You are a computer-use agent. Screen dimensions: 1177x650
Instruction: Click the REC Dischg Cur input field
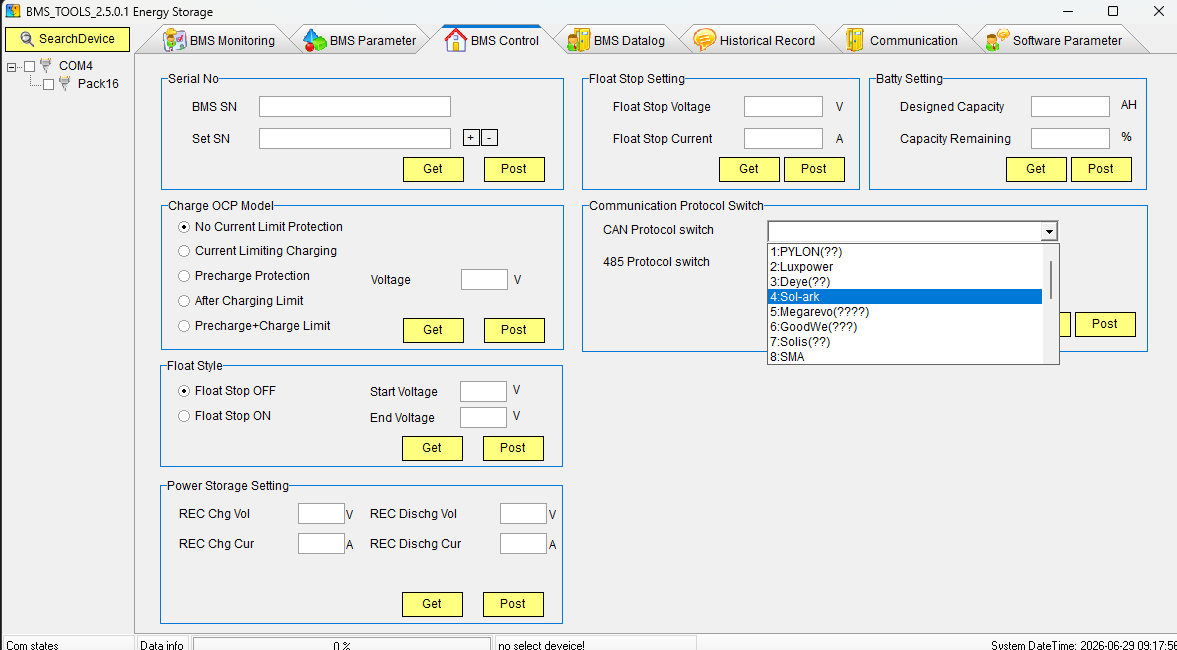[x=523, y=543]
